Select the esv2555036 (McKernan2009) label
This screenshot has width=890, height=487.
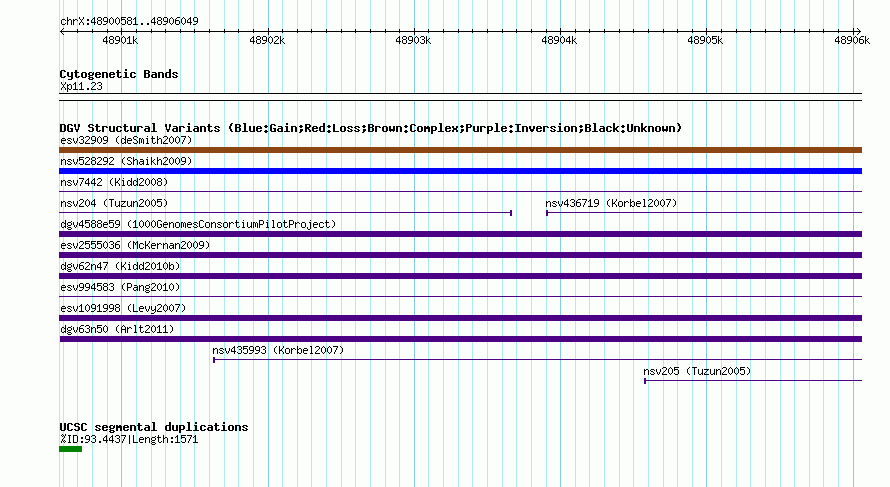[135, 245]
